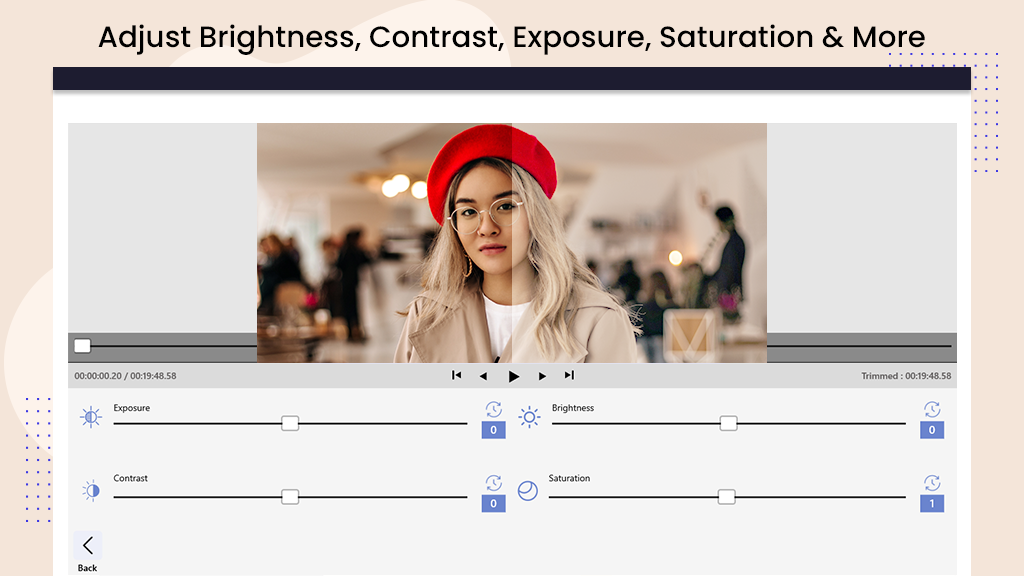Click the Brightness value box
Screen dimensions: 1024x576
932,430
